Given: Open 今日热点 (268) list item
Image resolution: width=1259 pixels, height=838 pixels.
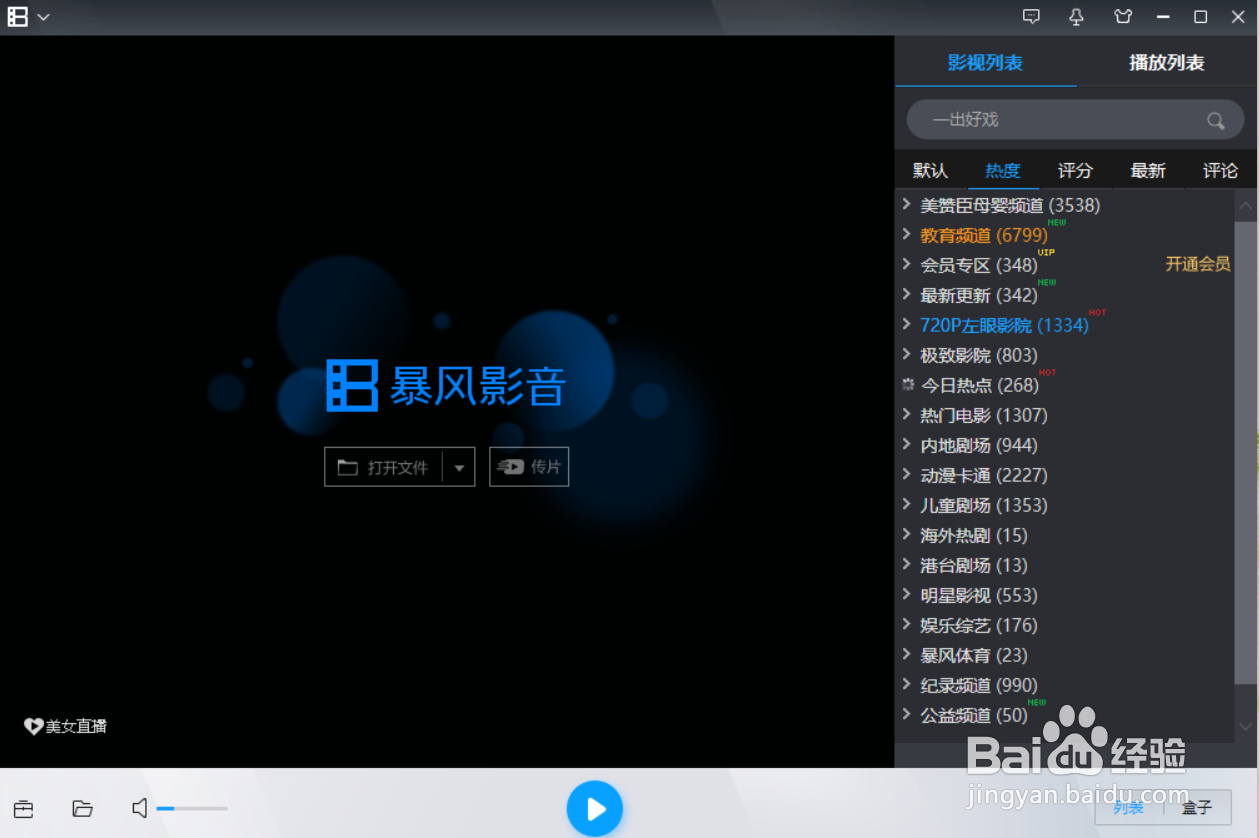Looking at the screenshot, I should click(979, 385).
